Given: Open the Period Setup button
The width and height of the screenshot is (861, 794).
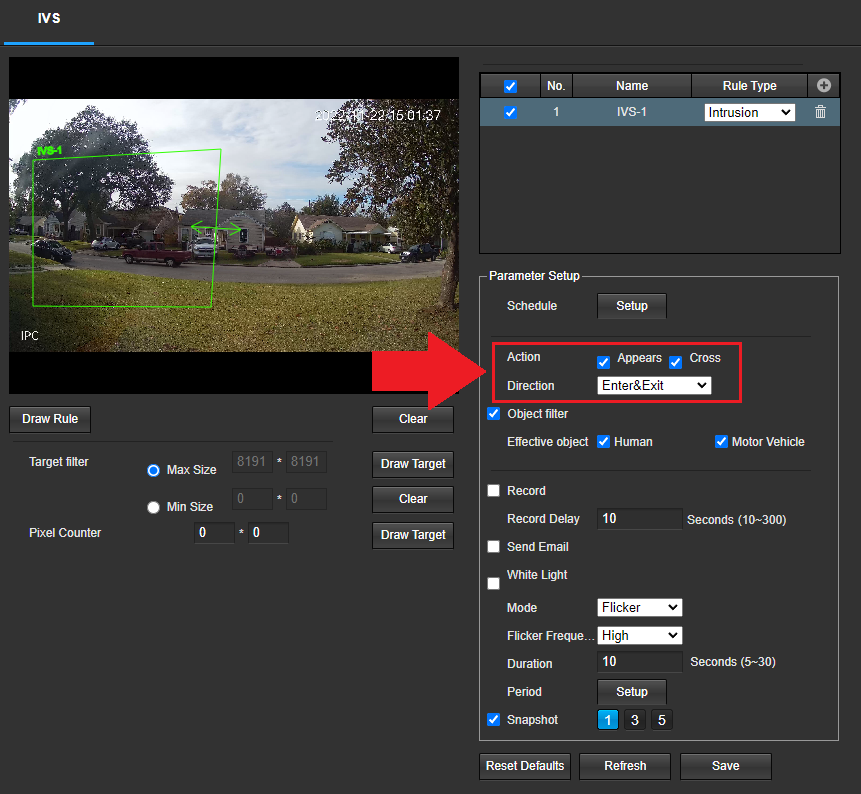Looking at the screenshot, I should click(x=631, y=692).
